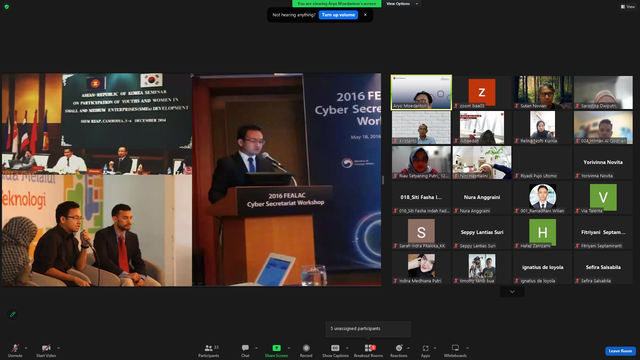Select the zoom baa03 participant tile
This screenshot has height=360, width=640.
tap(482, 92)
